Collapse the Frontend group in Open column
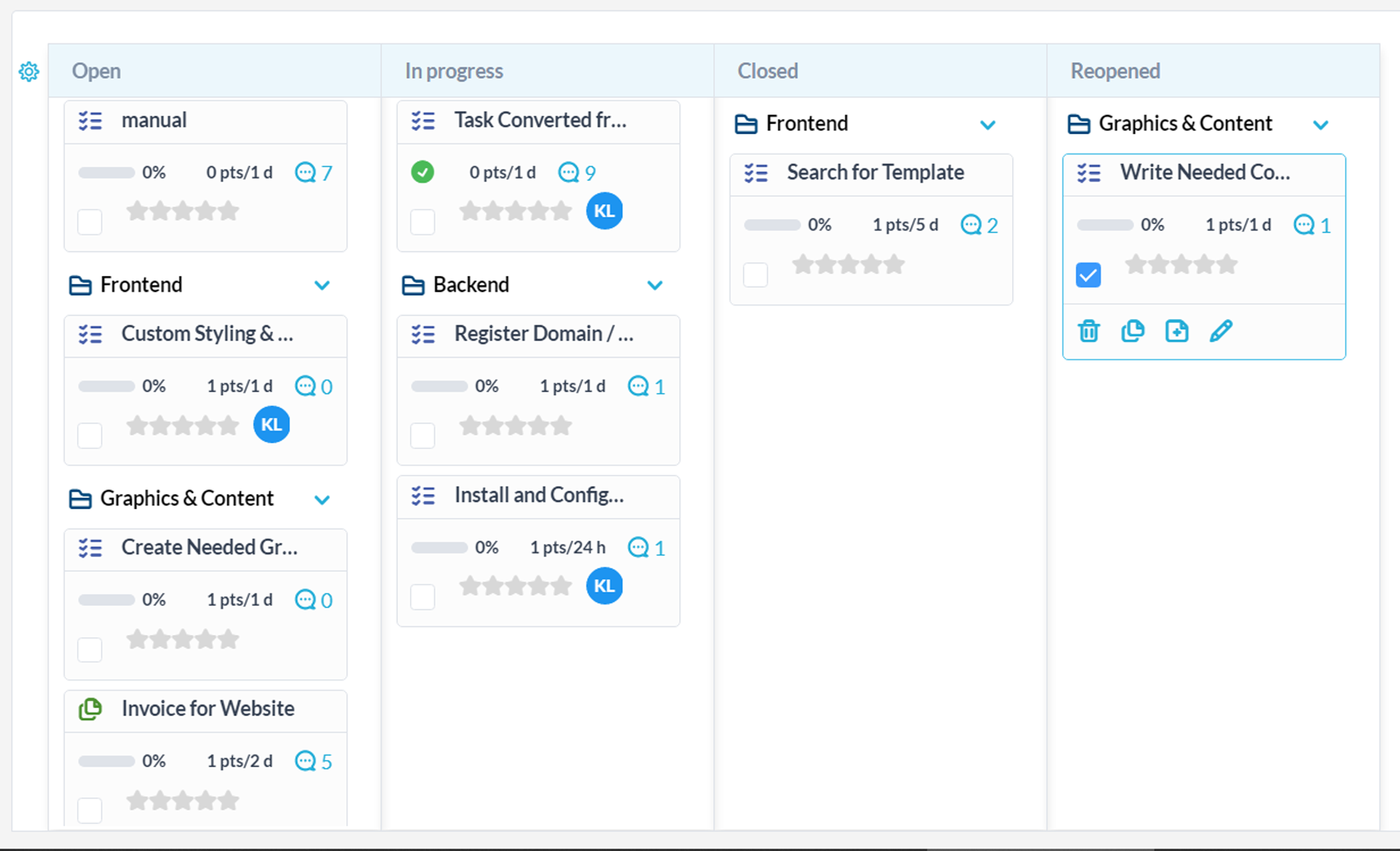The width and height of the screenshot is (1400, 851). tap(322, 285)
